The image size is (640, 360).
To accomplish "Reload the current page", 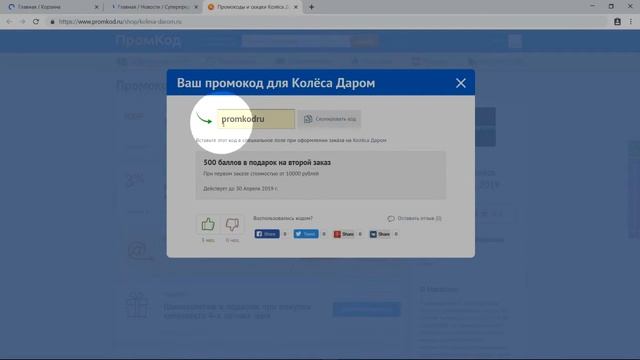I will [36, 22].
